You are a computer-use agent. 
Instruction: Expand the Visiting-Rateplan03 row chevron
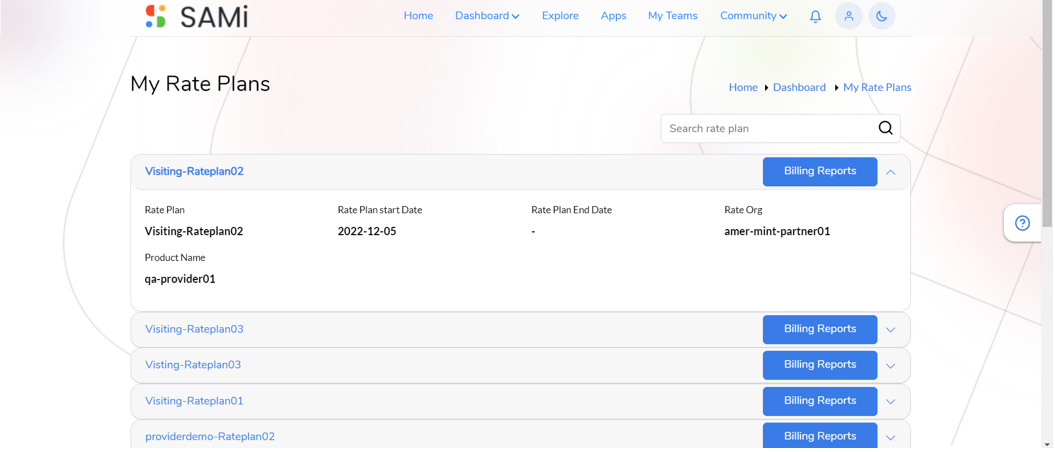(x=891, y=330)
